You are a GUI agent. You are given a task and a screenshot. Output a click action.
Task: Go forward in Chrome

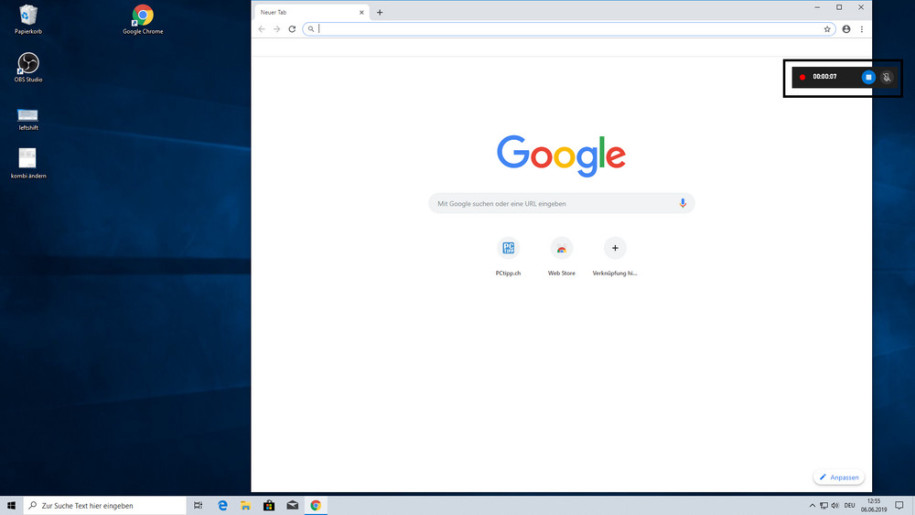pyautogui.click(x=277, y=29)
